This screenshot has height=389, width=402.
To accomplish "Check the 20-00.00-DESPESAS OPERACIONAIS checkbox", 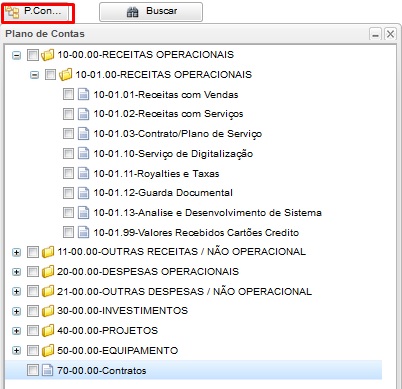I will (33, 271).
